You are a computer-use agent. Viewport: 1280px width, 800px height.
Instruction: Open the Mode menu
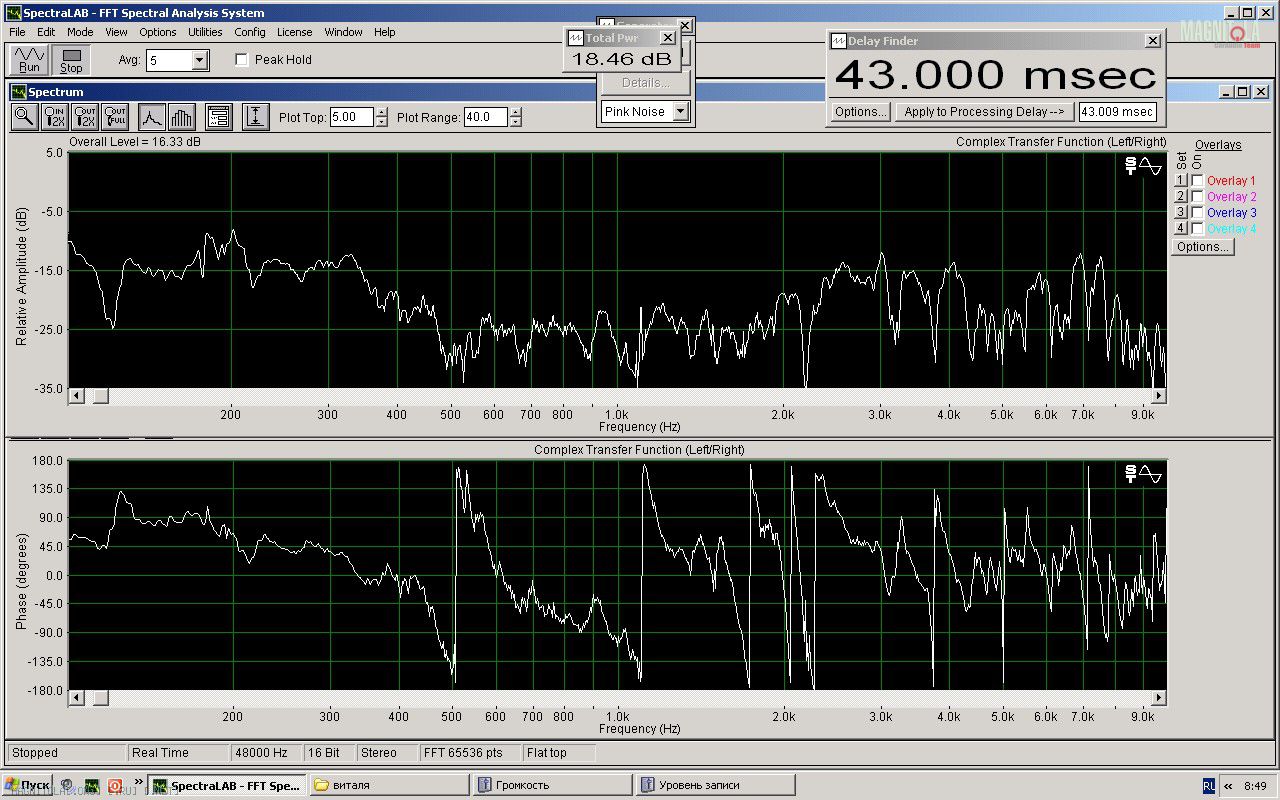80,32
